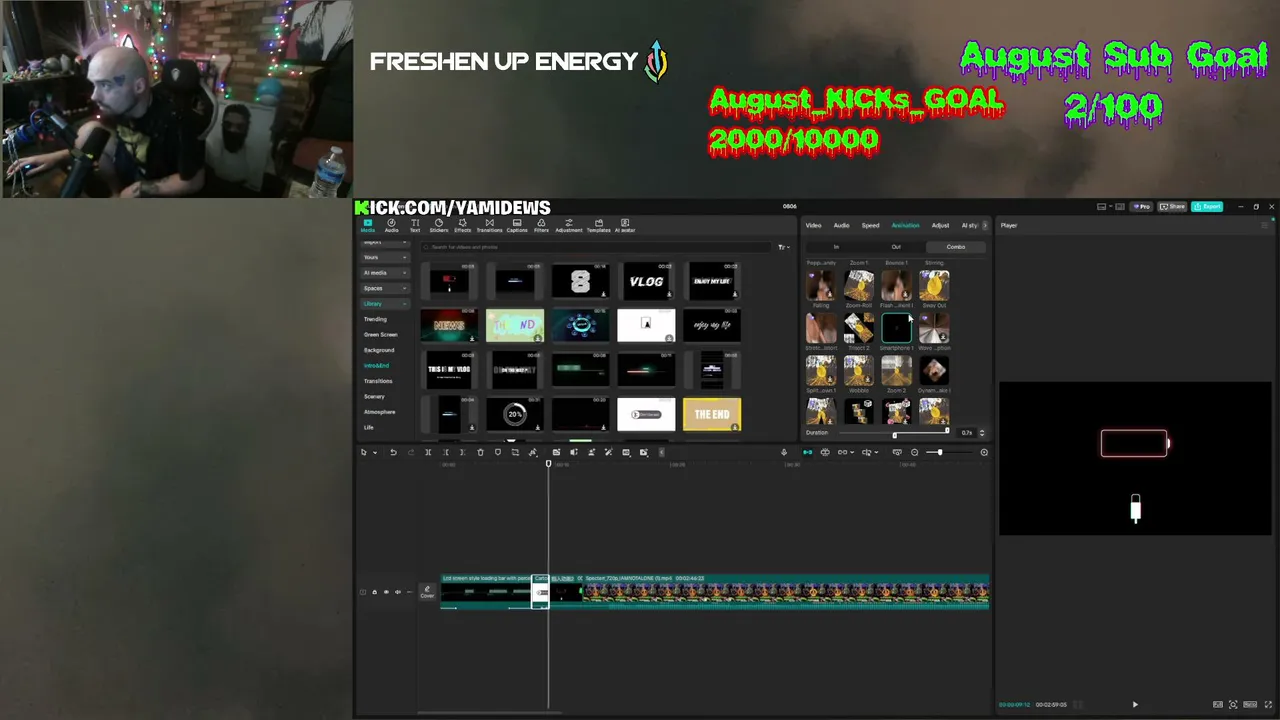This screenshot has width=1280, height=720.
Task: Open the Stickers panel
Action: 438,225
